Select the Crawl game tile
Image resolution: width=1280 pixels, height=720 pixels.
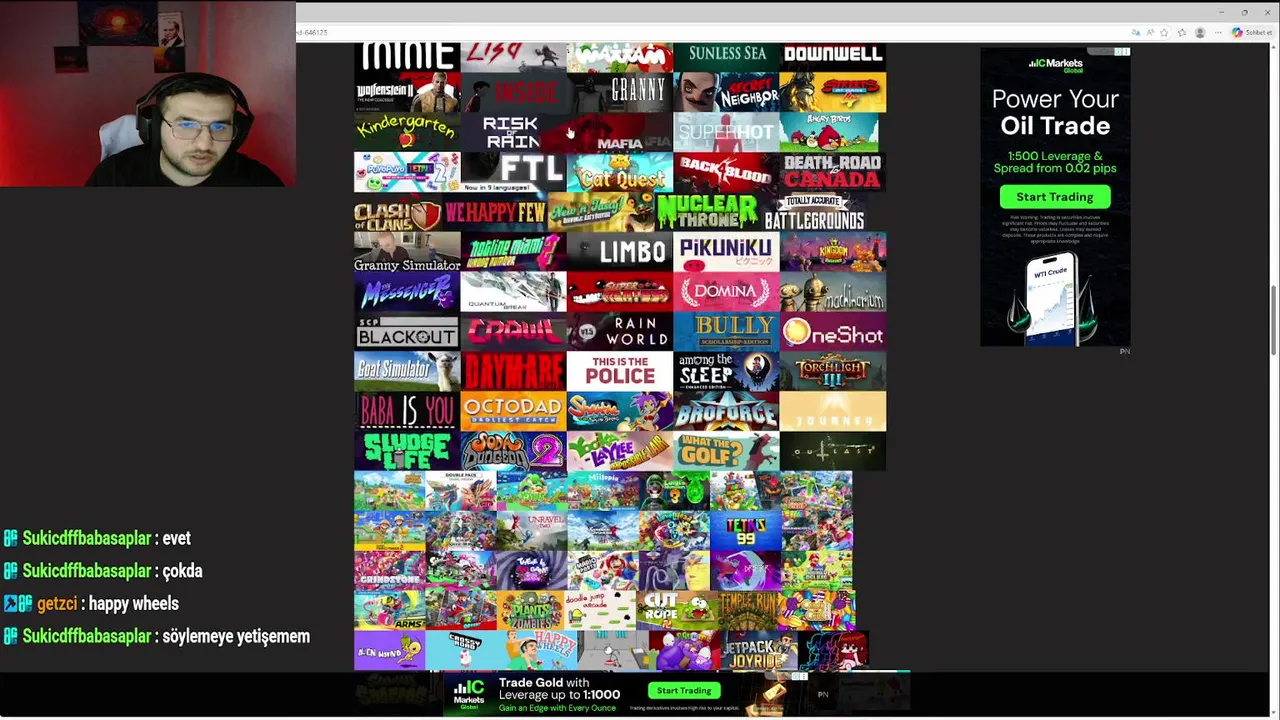[513, 332]
